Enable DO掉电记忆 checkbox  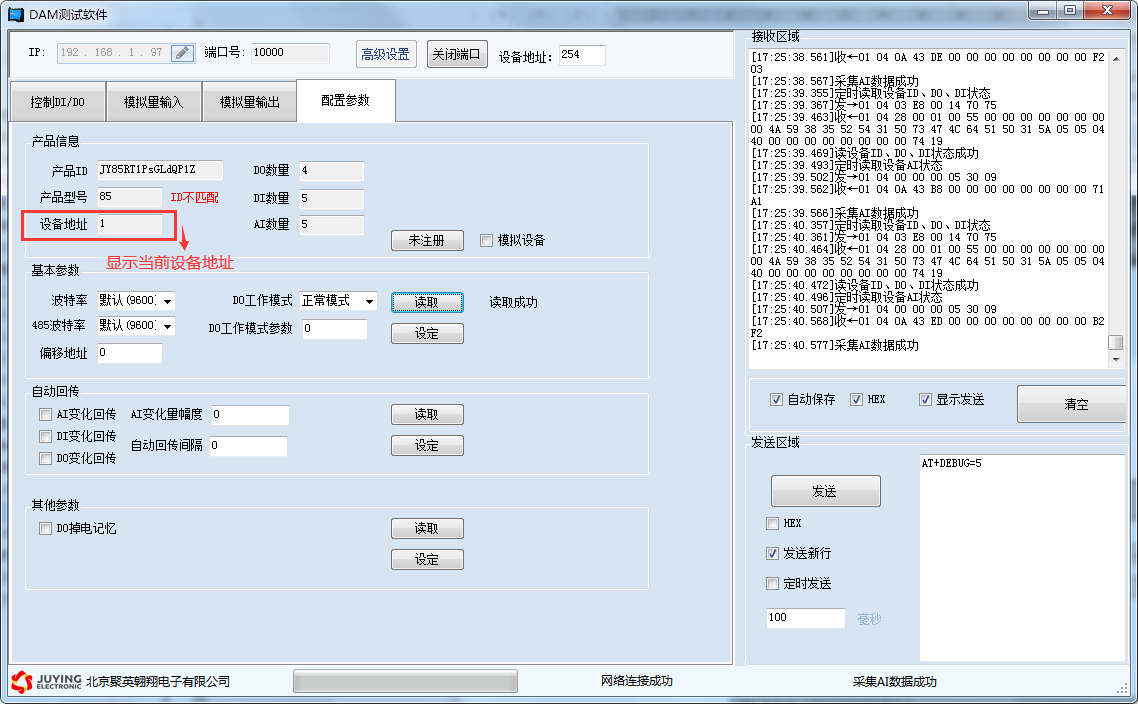pyautogui.click(x=45, y=528)
